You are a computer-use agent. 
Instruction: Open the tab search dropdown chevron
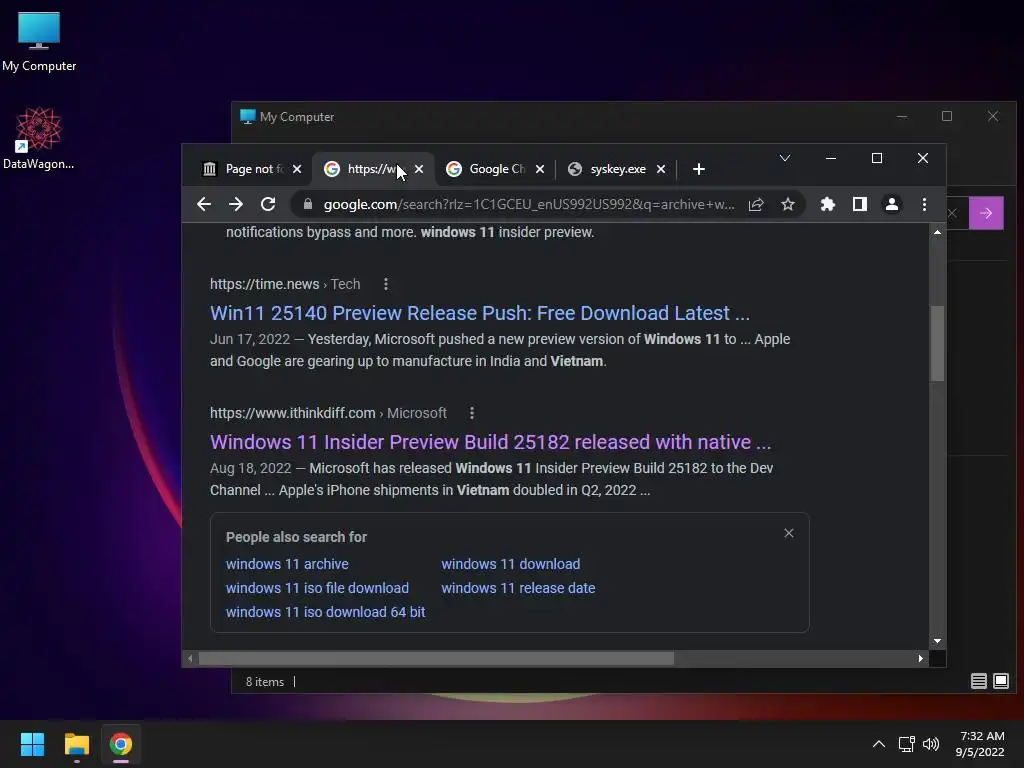click(785, 158)
